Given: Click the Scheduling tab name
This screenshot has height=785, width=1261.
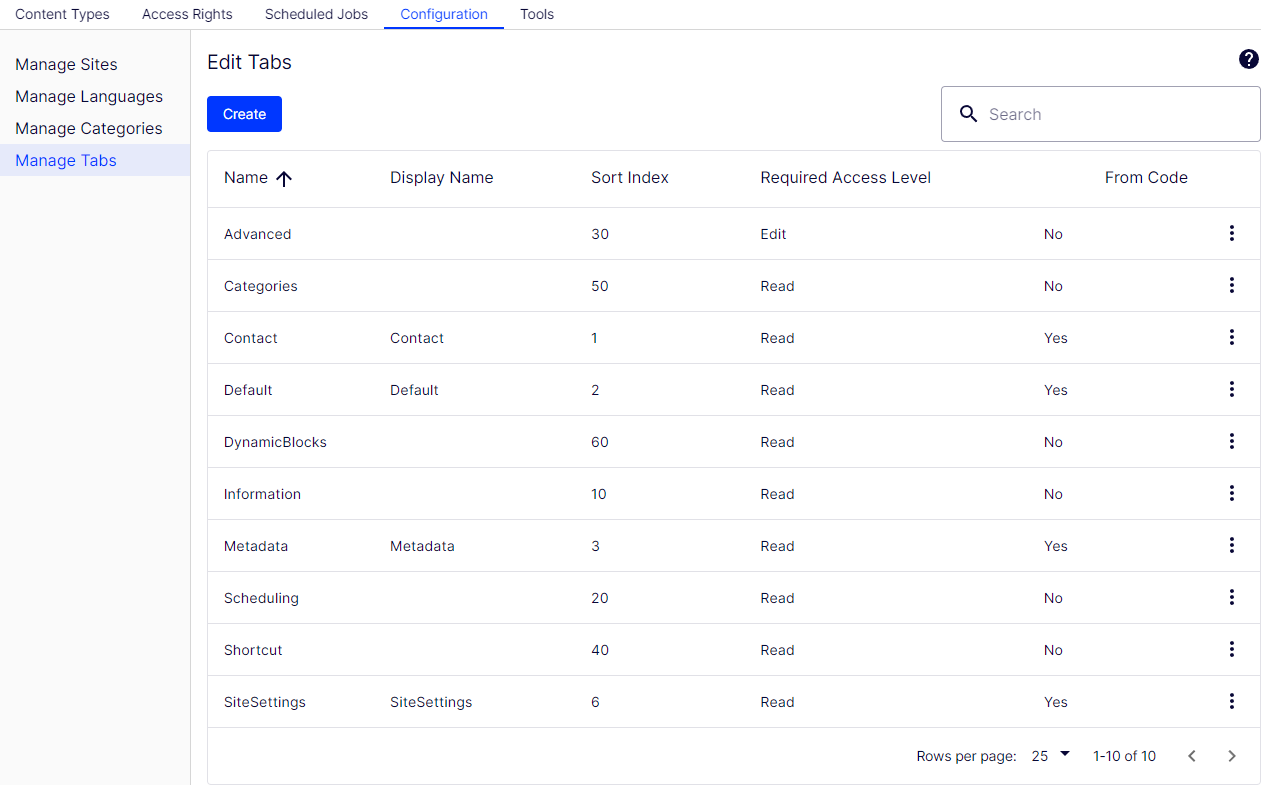Looking at the screenshot, I should tap(261, 598).
